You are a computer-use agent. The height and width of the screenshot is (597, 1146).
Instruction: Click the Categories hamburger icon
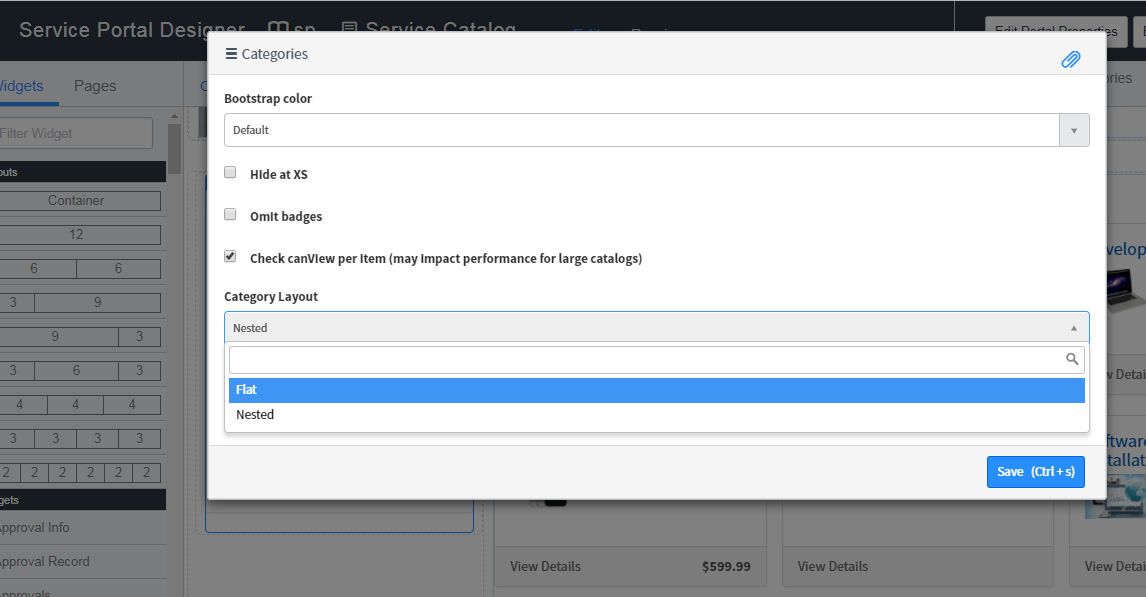(231, 54)
